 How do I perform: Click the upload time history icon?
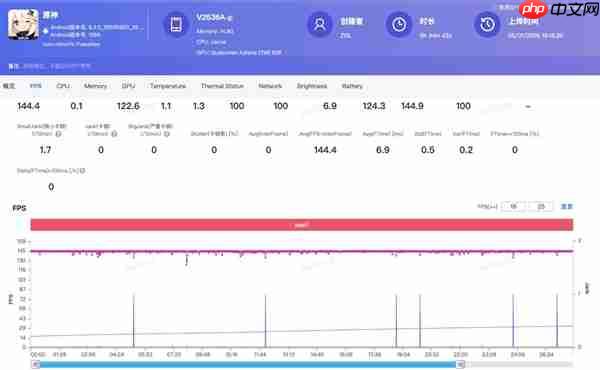click(487, 25)
